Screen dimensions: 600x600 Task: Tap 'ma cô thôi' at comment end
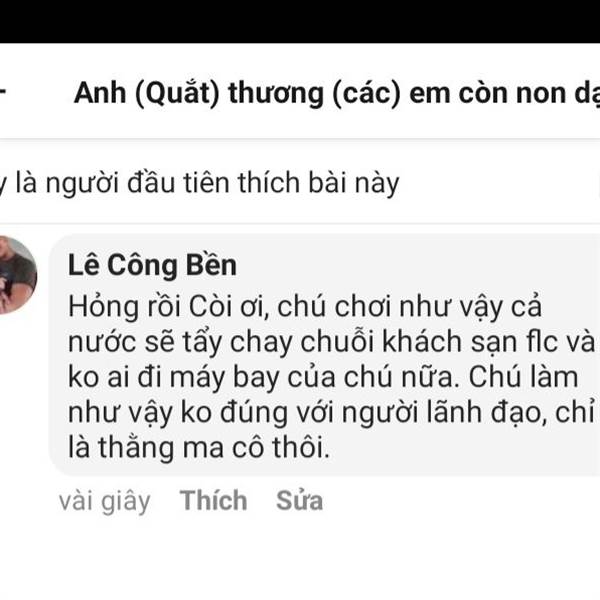256,447
